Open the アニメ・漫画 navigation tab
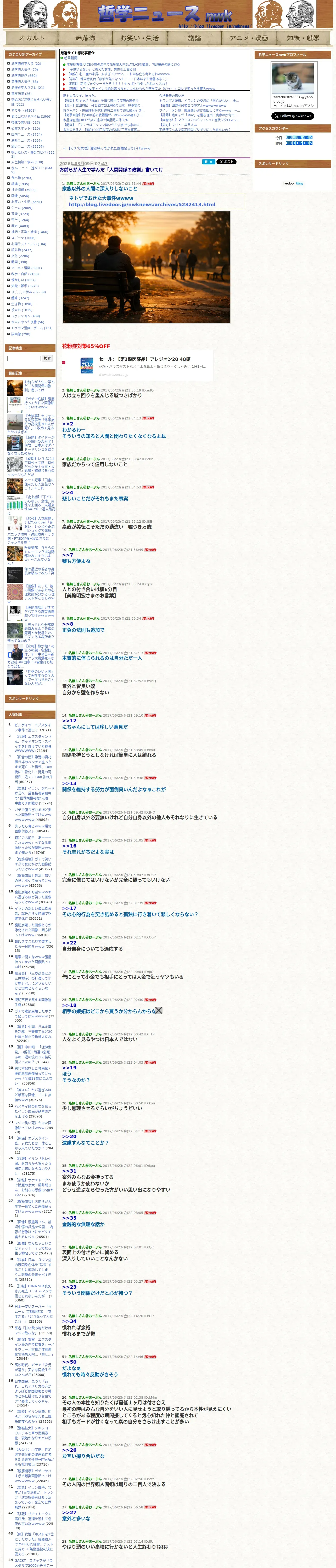Viewport: 336px width, 1568px height. (x=249, y=38)
